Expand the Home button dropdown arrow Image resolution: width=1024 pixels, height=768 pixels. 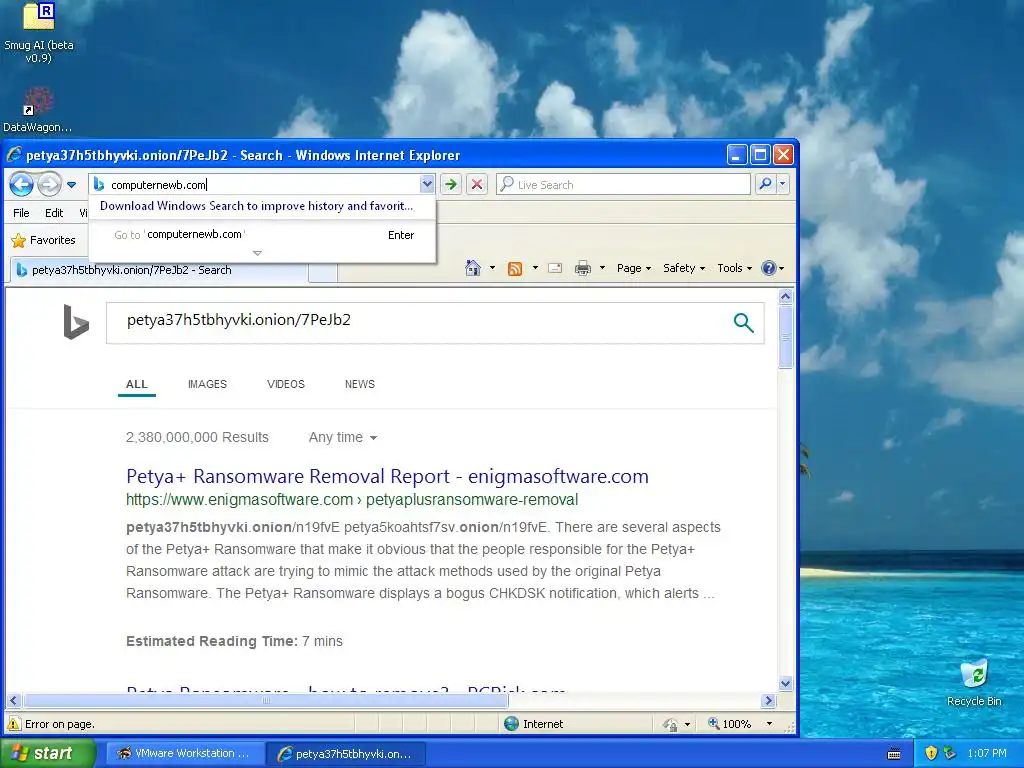click(x=492, y=268)
